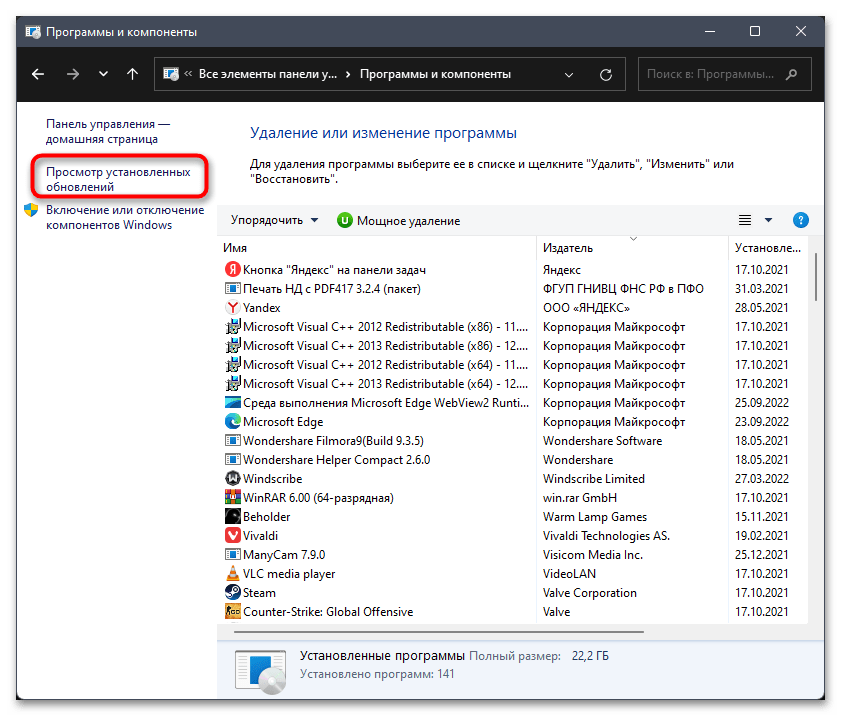
Task: Open the view options dropdown arrow
Action: click(769, 220)
